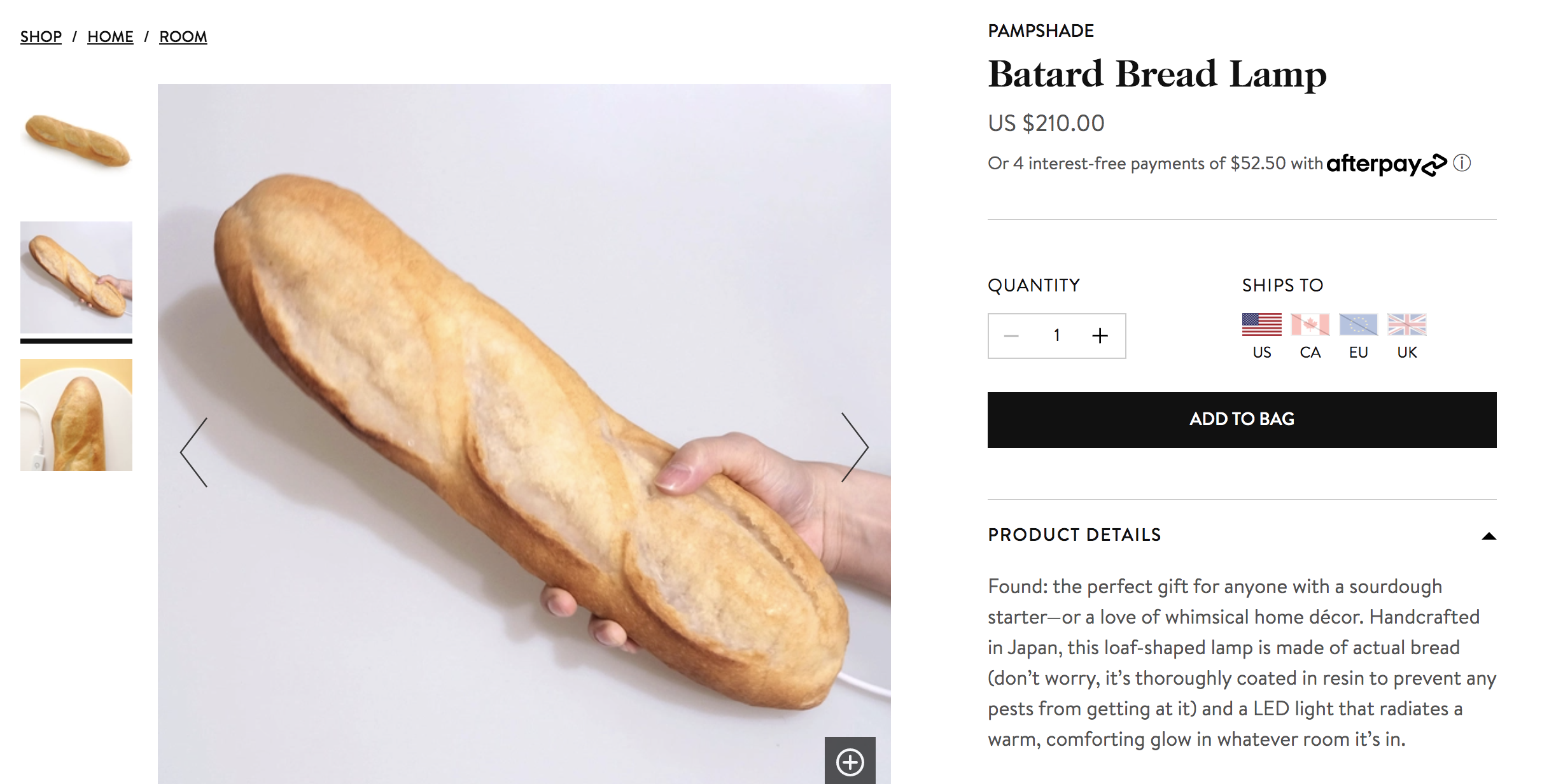Image resolution: width=1563 pixels, height=784 pixels.
Task: Click the Afterpay logo
Action: pyautogui.click(x=1386, y=164)
